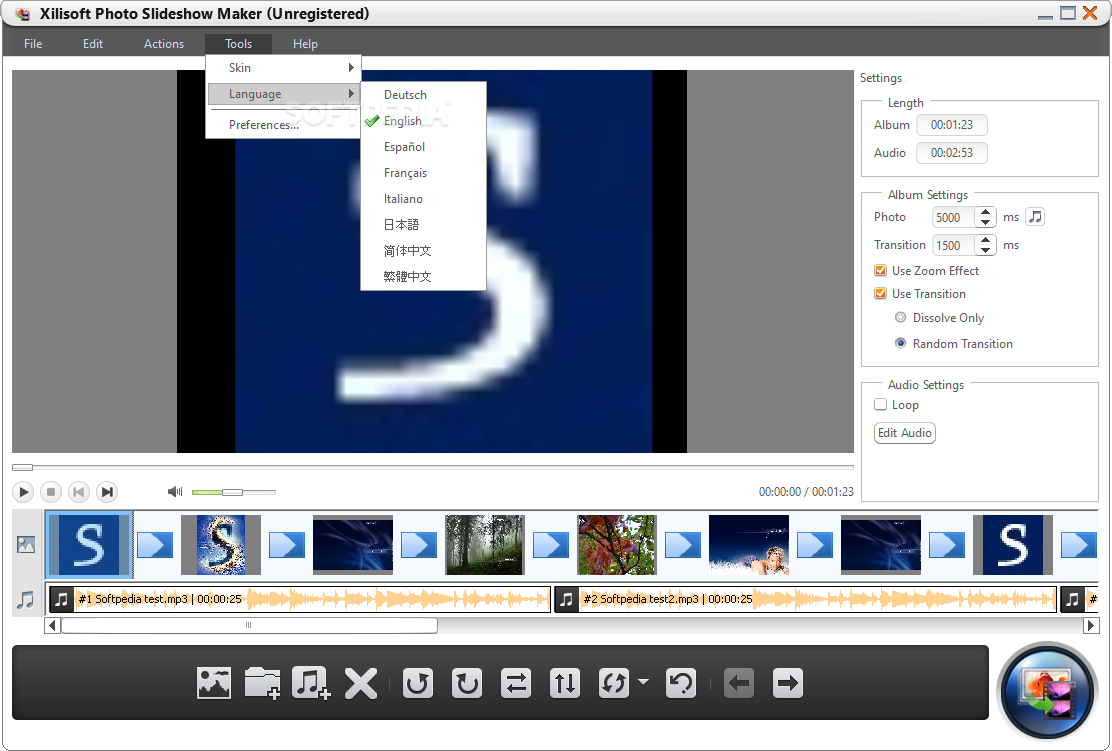Click the transition cycle icon in the toolbar
Image resolution: width=1112 pixels, height=751 pixels.
[x=613, y=684]
